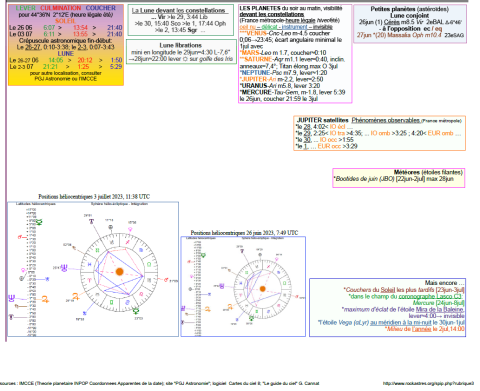Click the Météores (étoiles filantes) box heading
Image resolution: width=480 pixels, height=391 pixels.
coord(428,172)
